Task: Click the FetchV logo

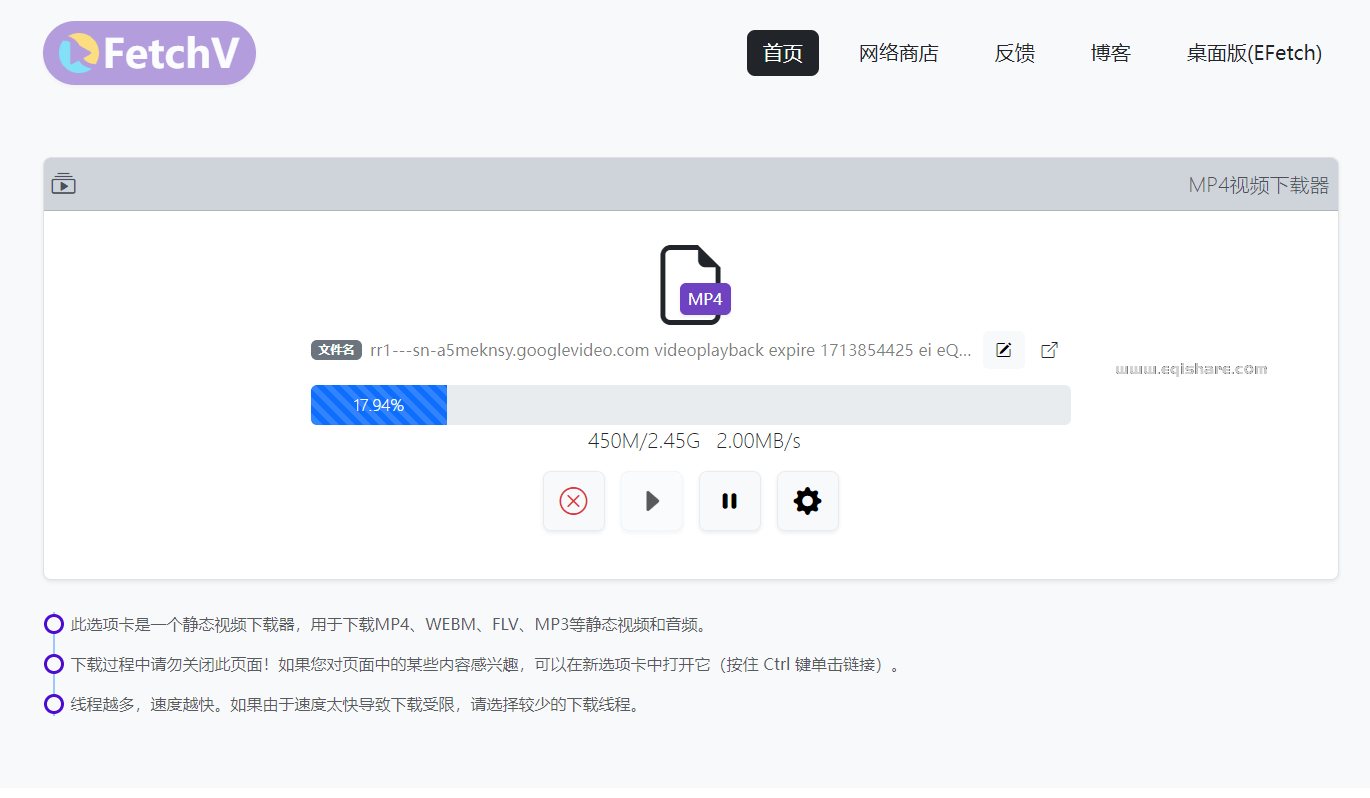Action: pos(148,52)
